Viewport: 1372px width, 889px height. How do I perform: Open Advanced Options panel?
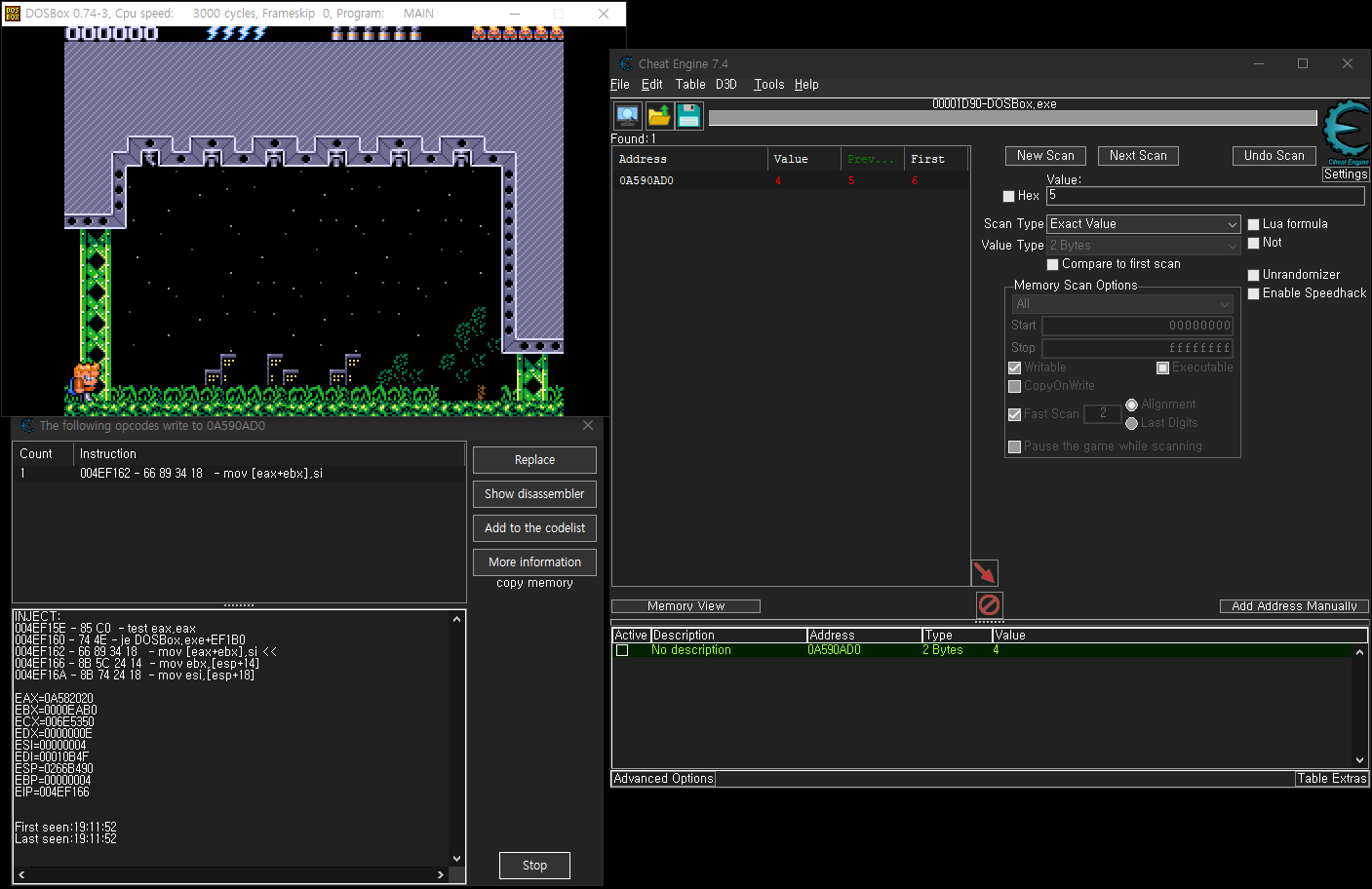pyautogui.click(x=663, y=779)
